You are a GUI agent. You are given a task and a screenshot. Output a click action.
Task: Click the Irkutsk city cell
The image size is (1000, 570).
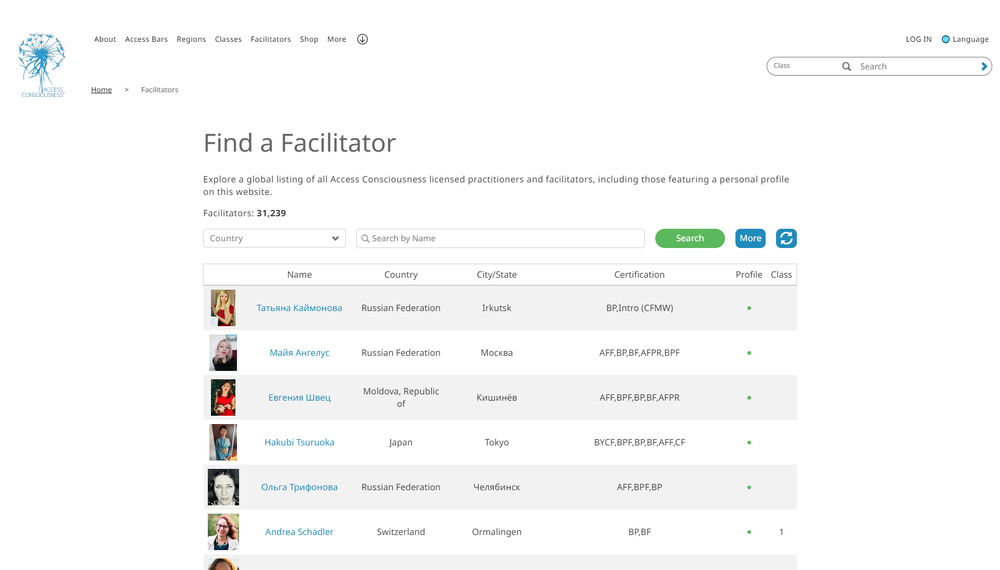(x=497, y=308)
